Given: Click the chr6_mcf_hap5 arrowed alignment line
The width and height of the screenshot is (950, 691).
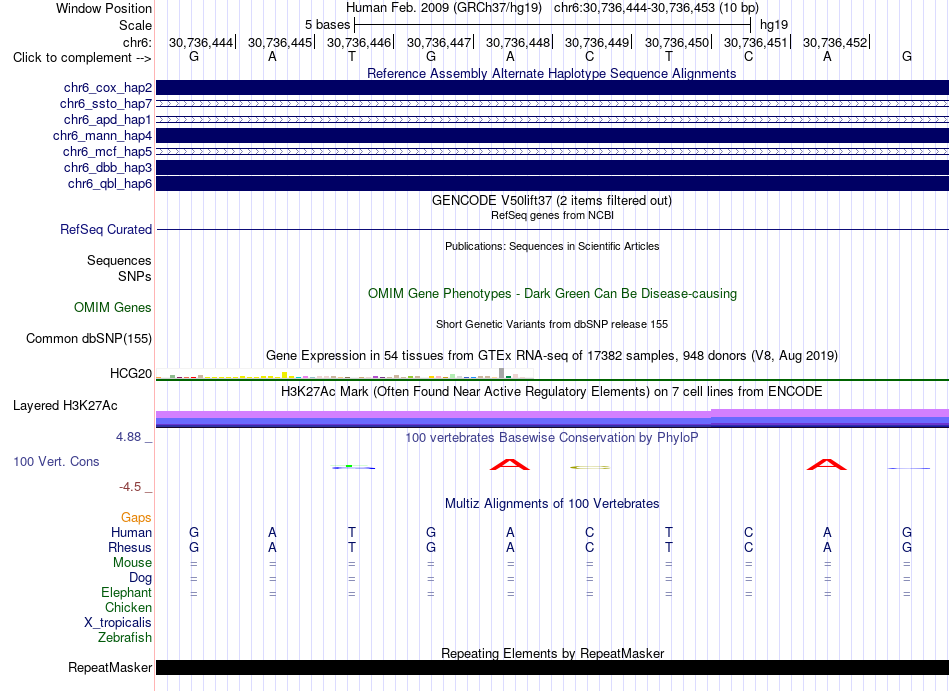Looking at the screenshot, I should 552,151.
